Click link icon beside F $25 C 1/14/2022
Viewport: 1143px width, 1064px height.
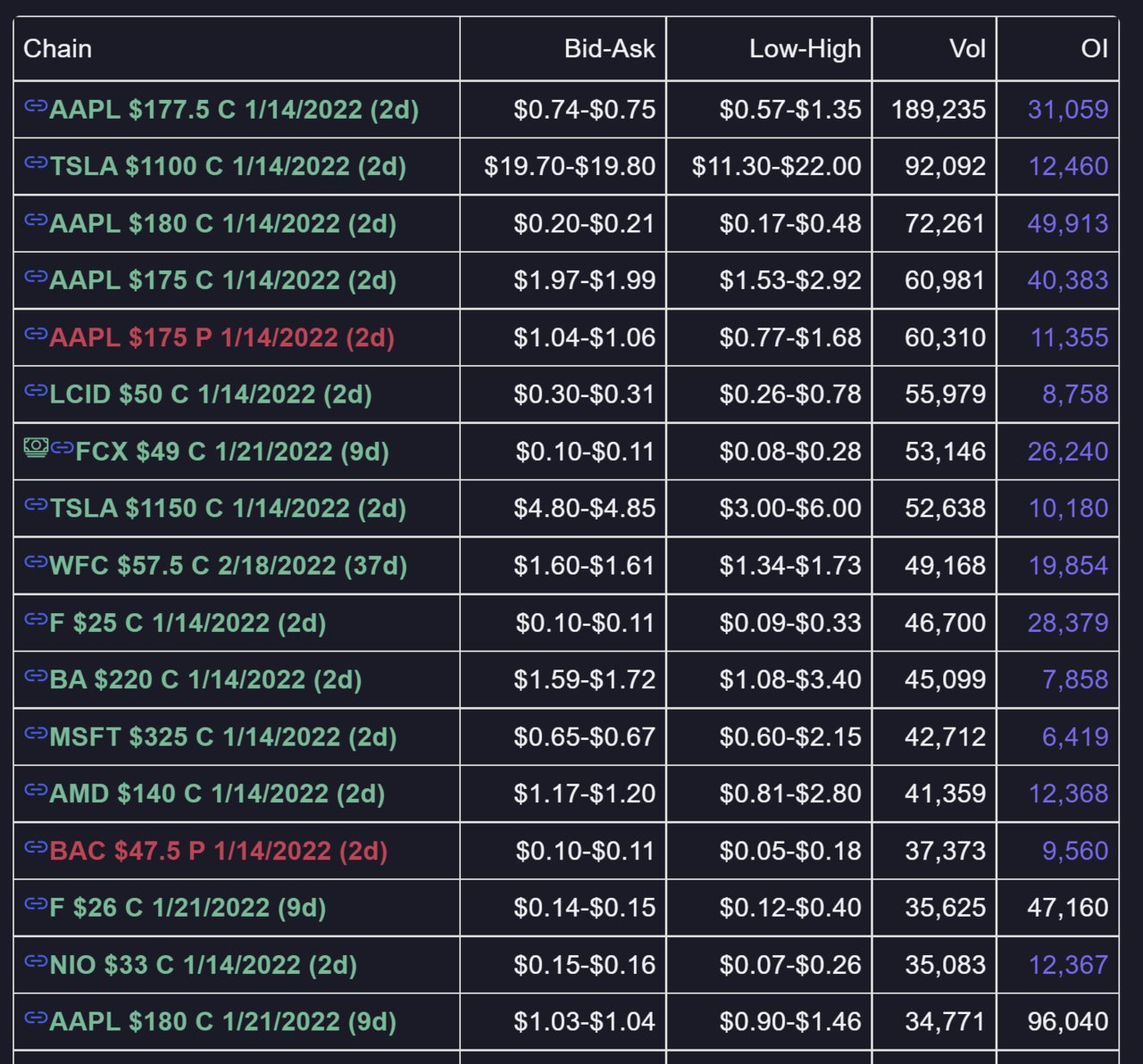[x=36, y=619]
